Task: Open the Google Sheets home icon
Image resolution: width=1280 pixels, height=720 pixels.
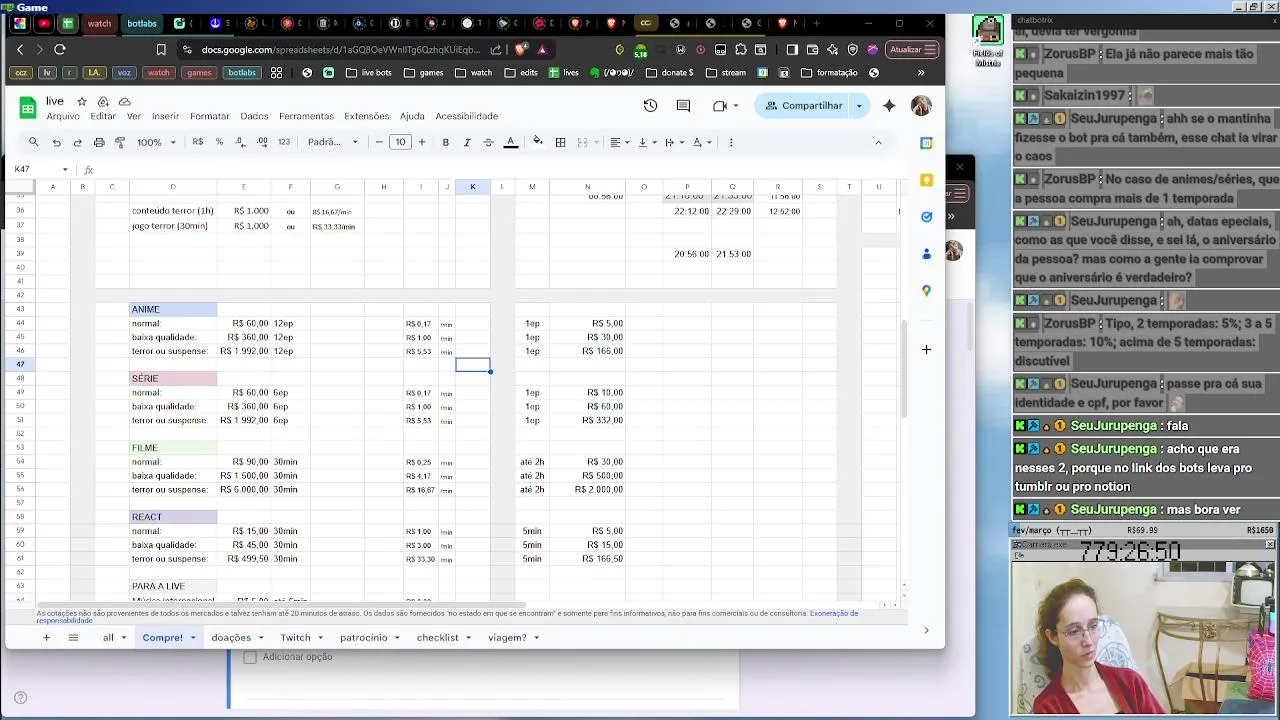Action: [x=28, y=107]
